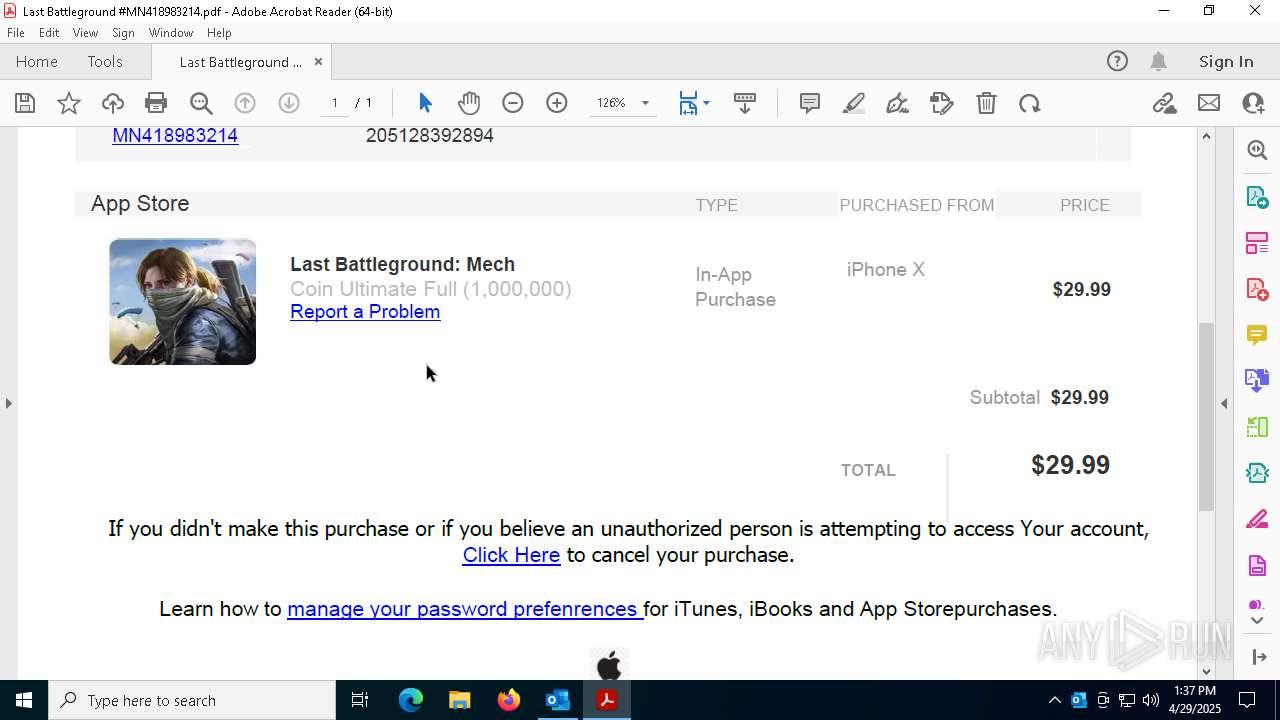This screenshot has width=1280, height=720.
Task: Go to previous page arrow
Action: [x=245, y=103]
